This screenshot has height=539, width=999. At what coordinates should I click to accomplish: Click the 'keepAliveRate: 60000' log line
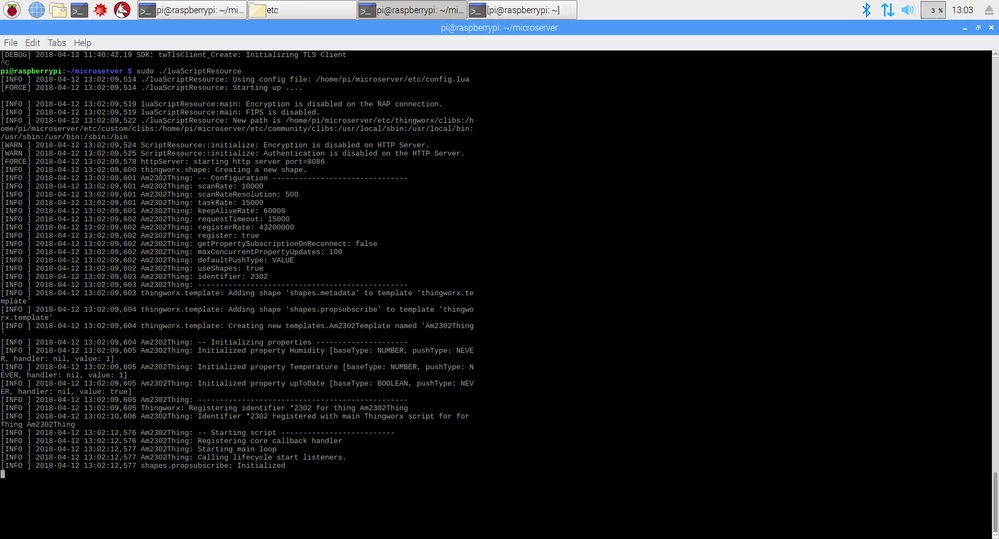143,211
